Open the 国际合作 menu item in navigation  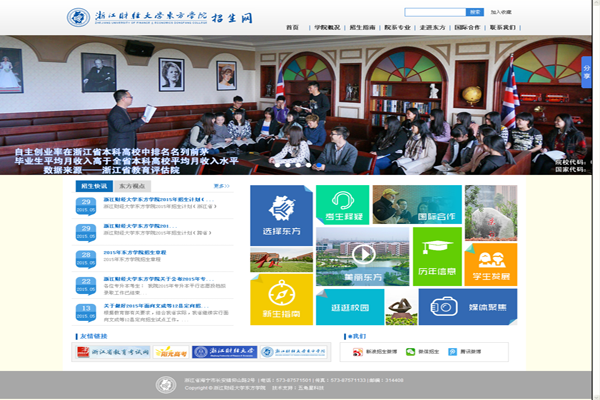pos(467,28)
